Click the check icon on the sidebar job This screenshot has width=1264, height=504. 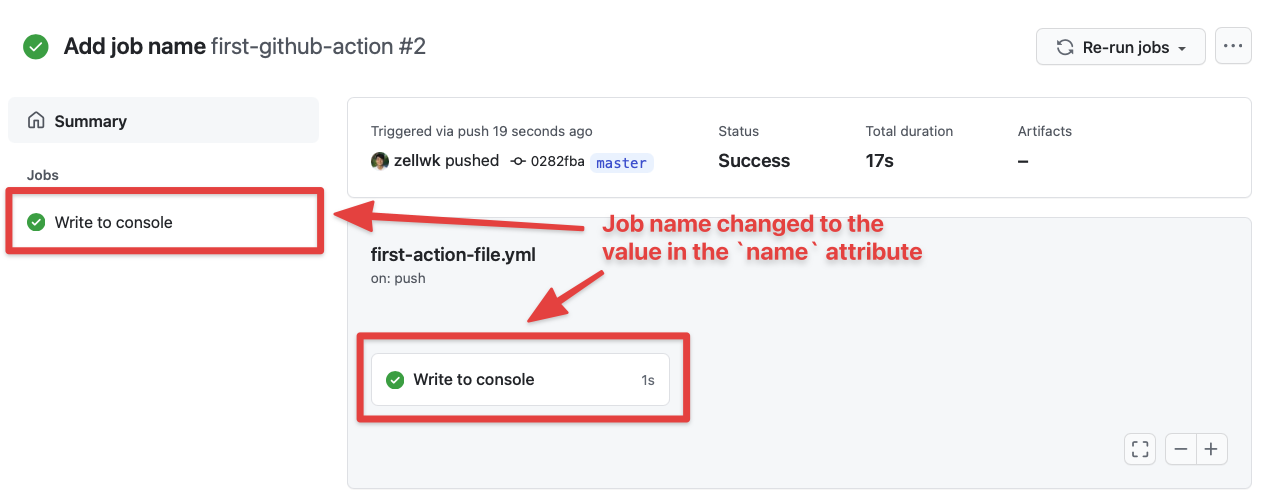[36, 222]
